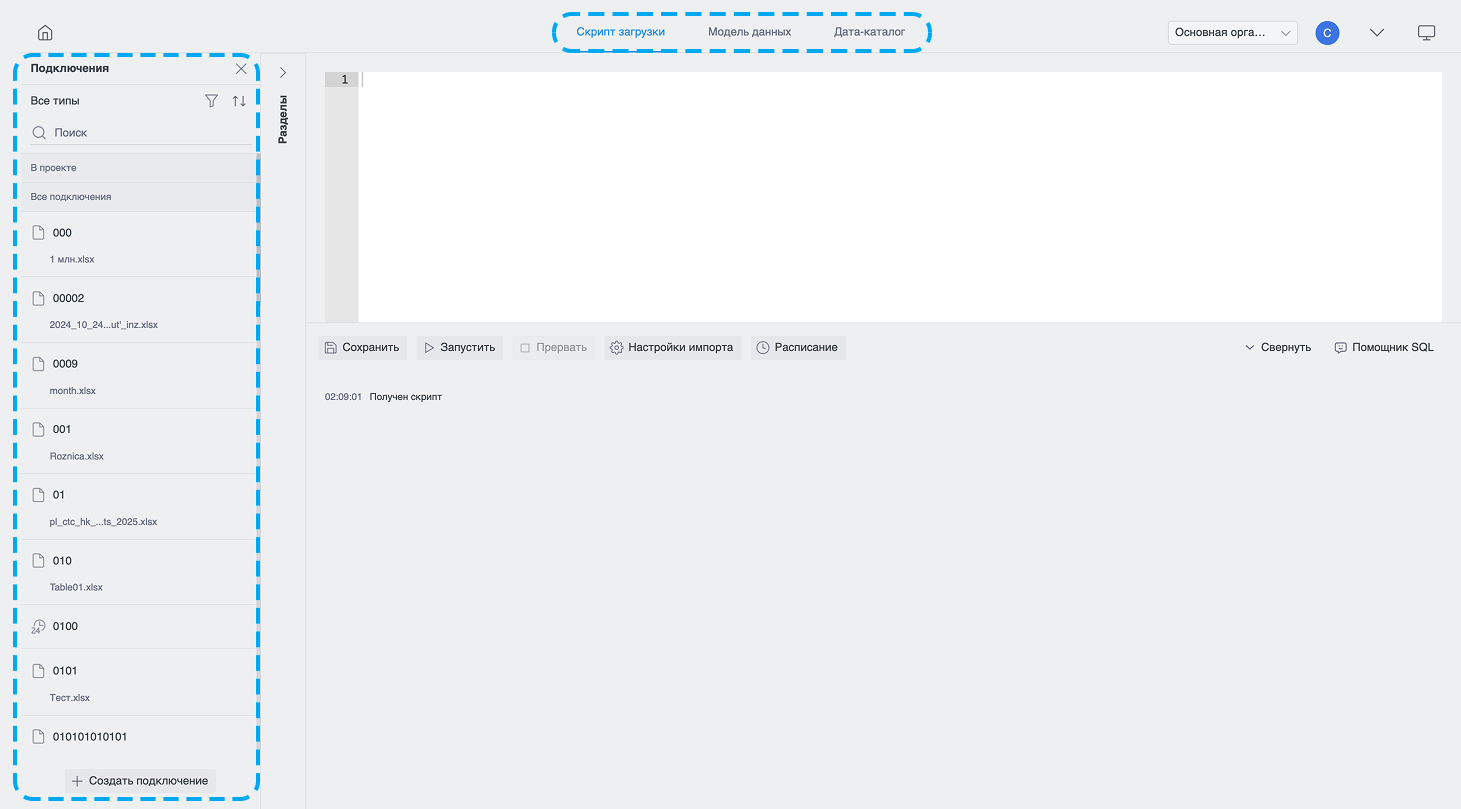Click the sort arrows icon next to filter

click(x=239, y=101)
